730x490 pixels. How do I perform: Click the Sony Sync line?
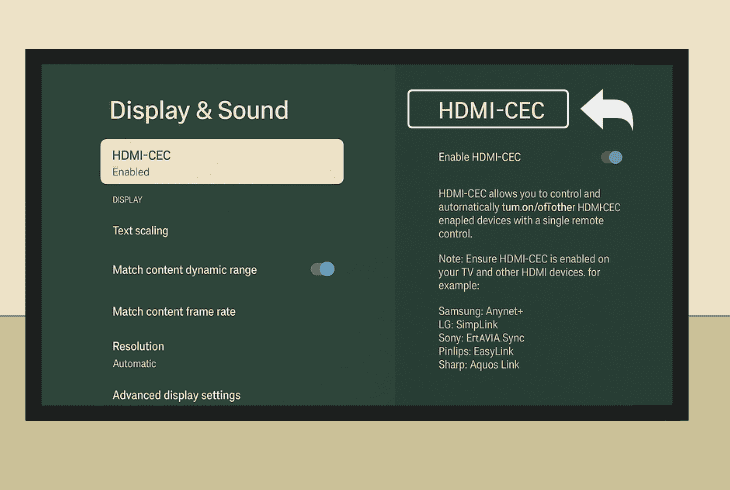pos(481,338)
